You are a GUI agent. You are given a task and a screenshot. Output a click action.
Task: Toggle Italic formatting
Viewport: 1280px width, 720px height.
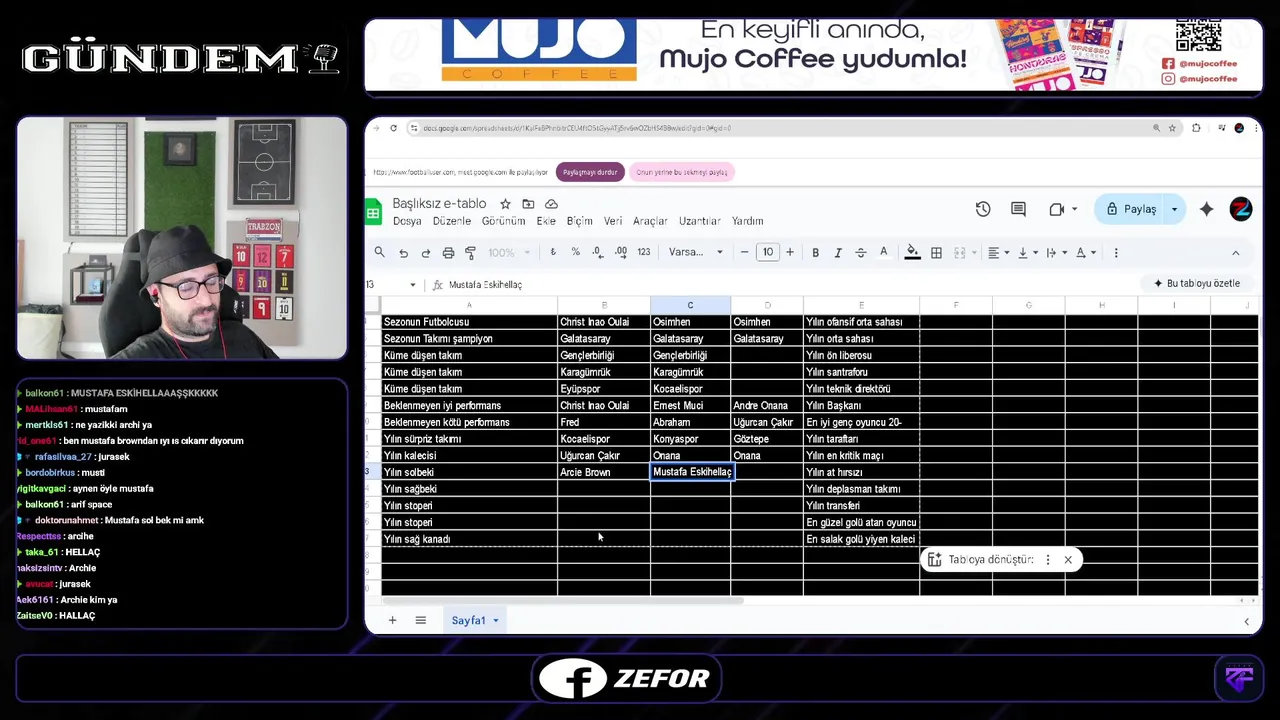pos(838,253)
